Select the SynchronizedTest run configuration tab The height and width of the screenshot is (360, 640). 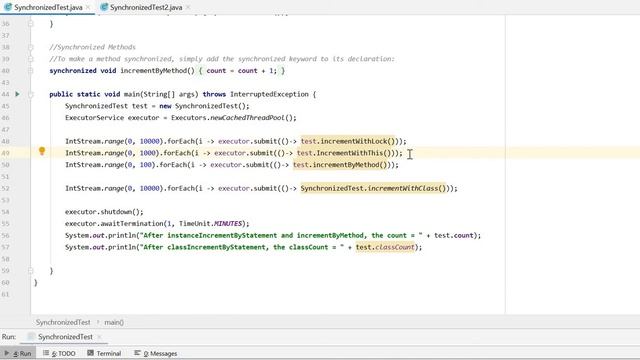(64, 337)
